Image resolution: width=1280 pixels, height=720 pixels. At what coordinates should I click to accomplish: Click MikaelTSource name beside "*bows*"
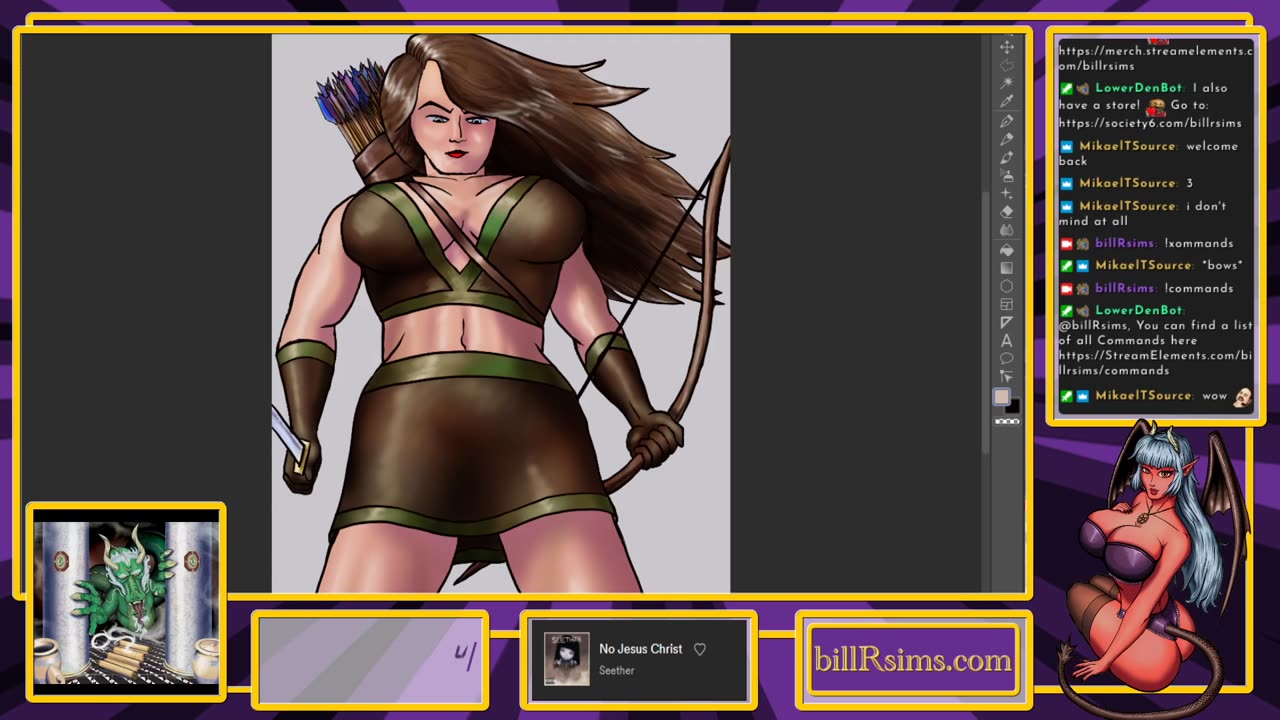(1145, 265)
